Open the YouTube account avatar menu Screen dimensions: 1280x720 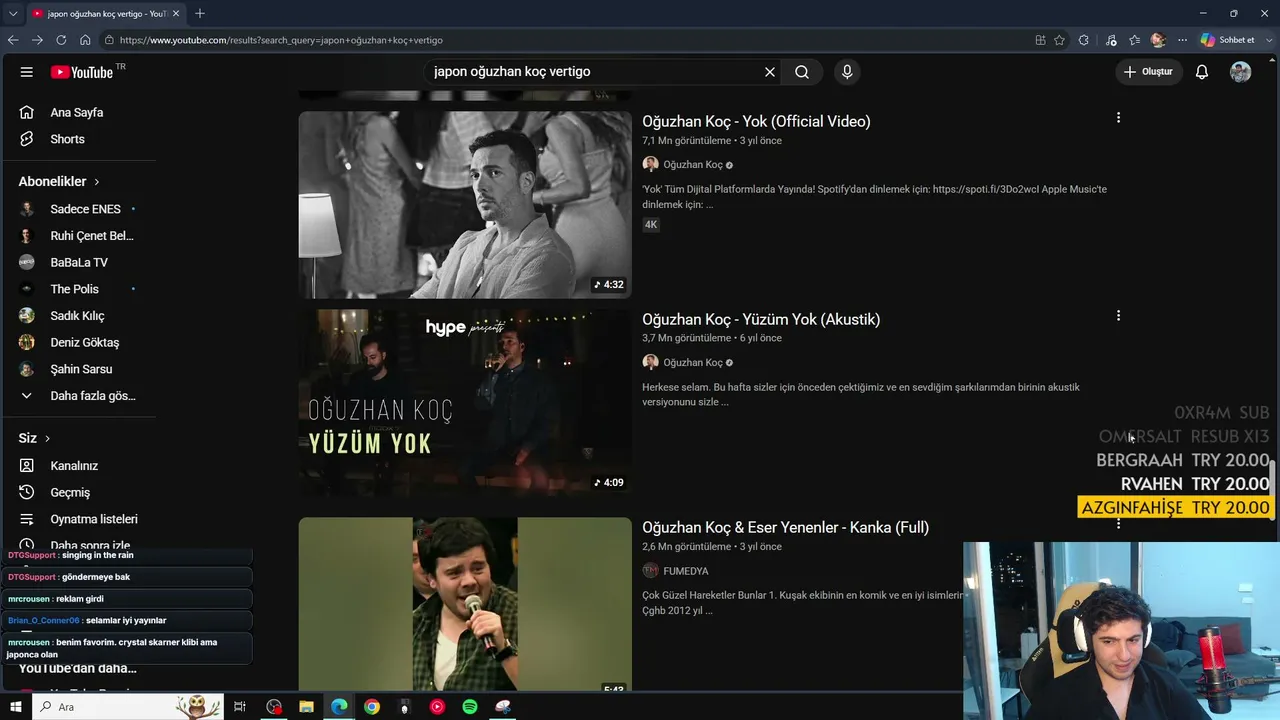point(1241,72)
